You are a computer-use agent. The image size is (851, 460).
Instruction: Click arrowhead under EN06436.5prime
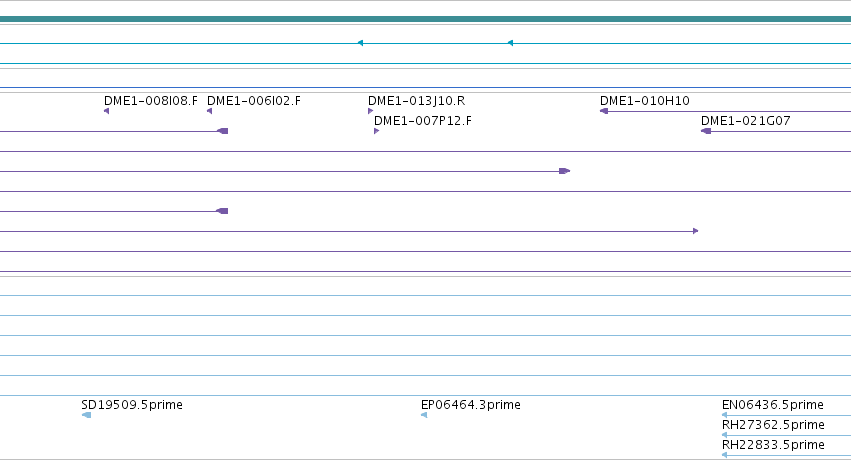[725, 415]
